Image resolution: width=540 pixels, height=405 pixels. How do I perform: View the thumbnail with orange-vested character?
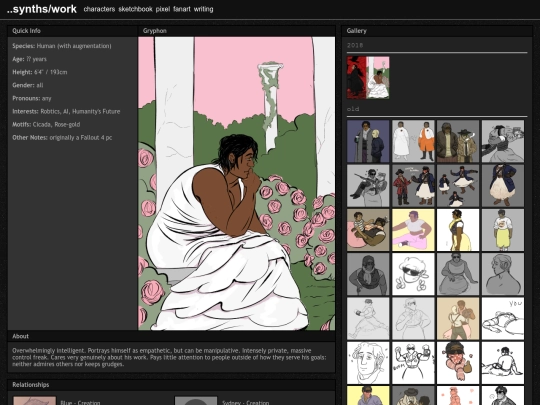coord(413,141)
